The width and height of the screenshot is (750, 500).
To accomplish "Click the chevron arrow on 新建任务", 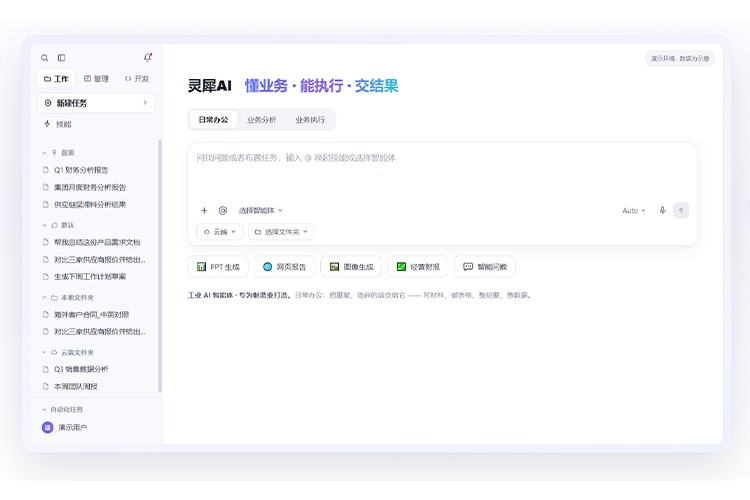I will 145,103.
